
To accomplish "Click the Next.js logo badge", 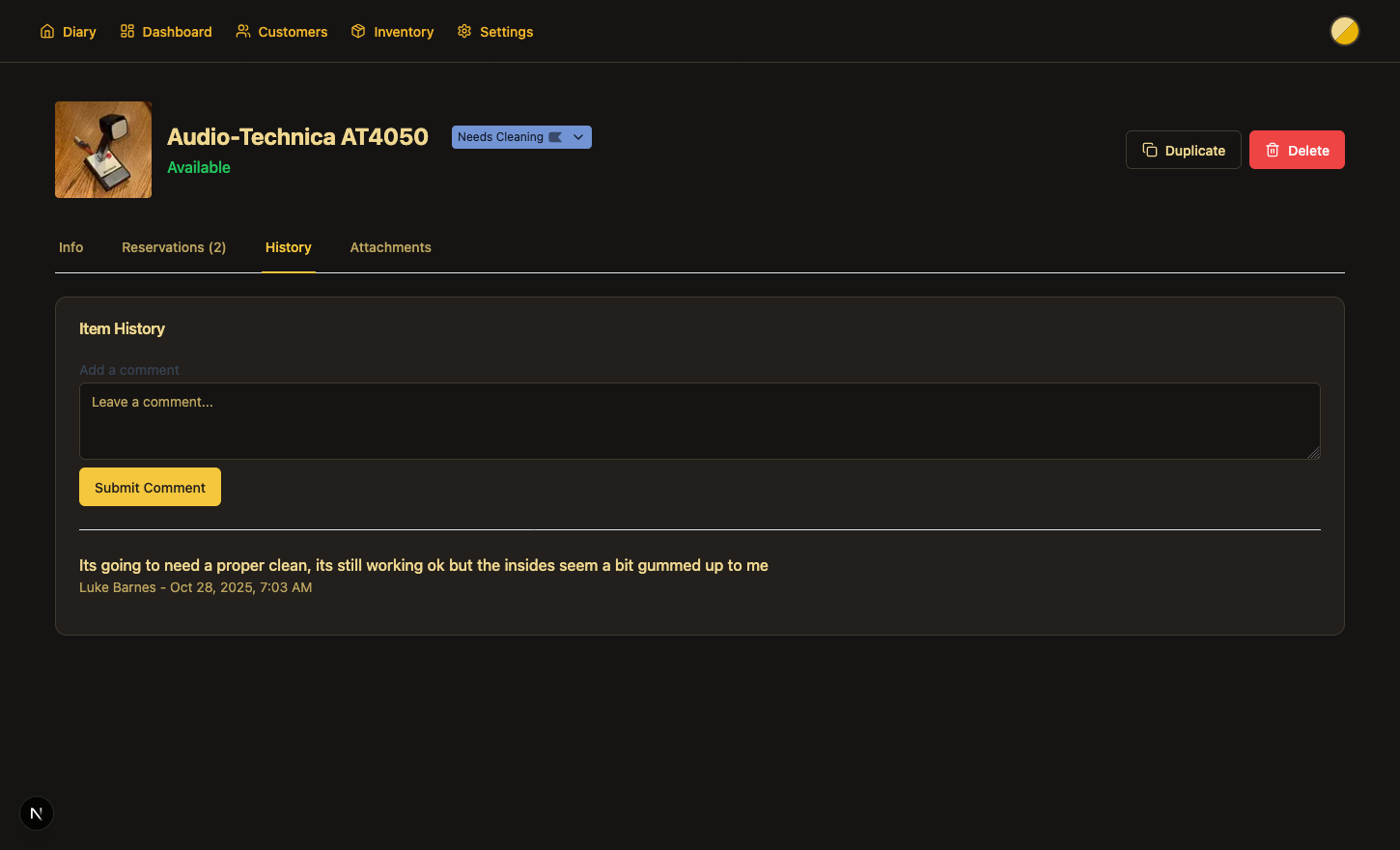I will [x=37, y=813].
